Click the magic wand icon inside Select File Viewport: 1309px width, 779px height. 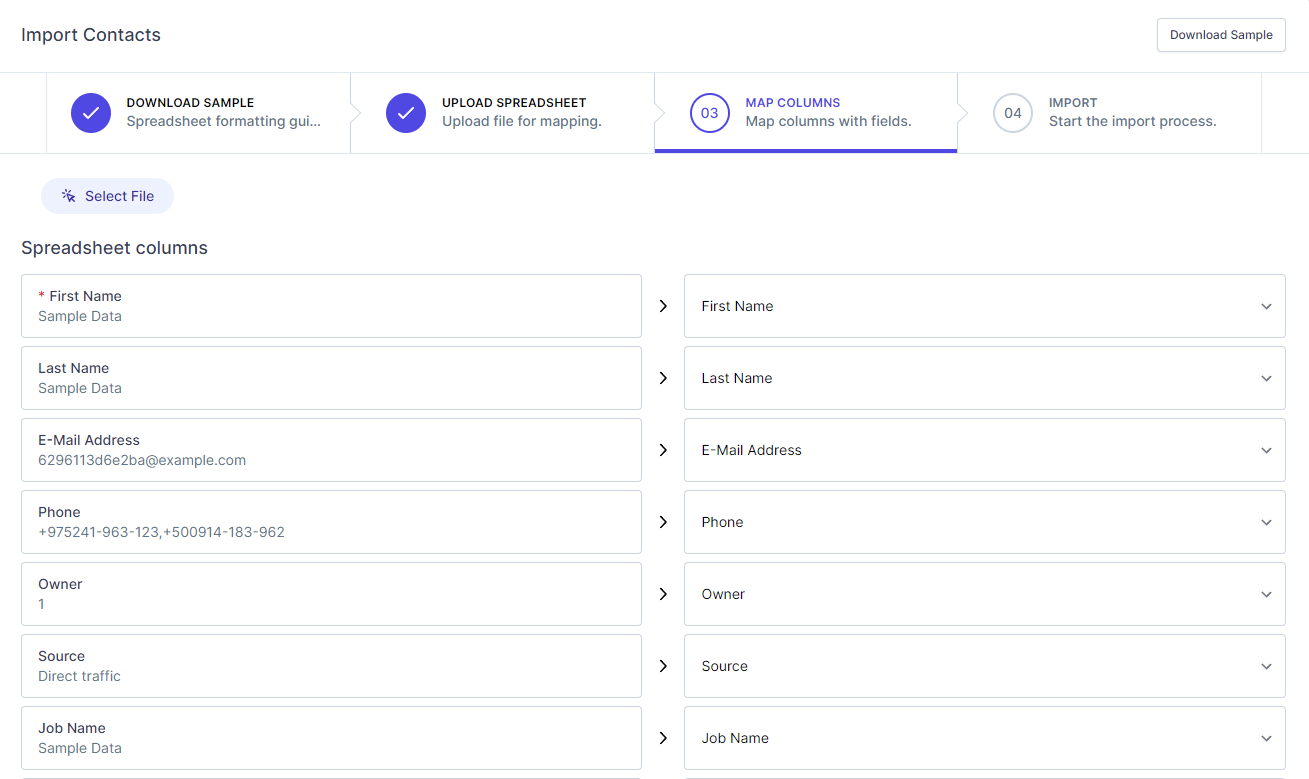pyautogui.click(x=67, y=195)
